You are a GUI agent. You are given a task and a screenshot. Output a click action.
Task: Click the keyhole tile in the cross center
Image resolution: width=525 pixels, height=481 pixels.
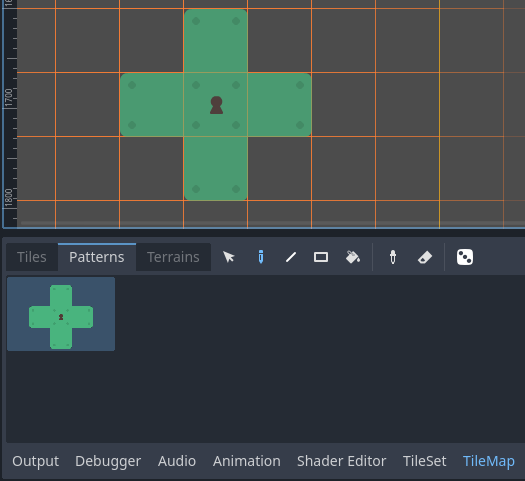coord(216,105)
